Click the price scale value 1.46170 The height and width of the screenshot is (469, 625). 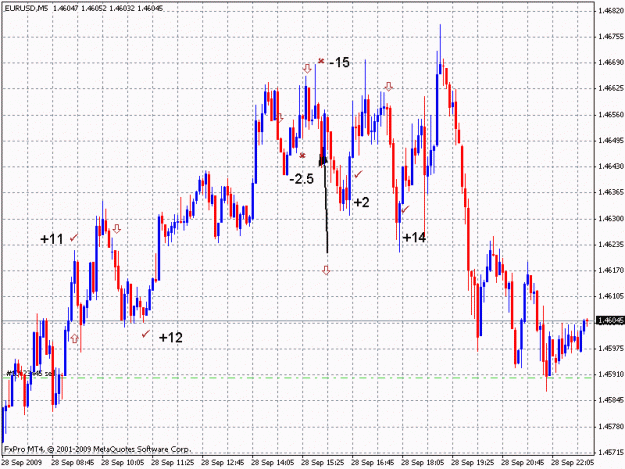pyautogui.click(x=610, y=271)
